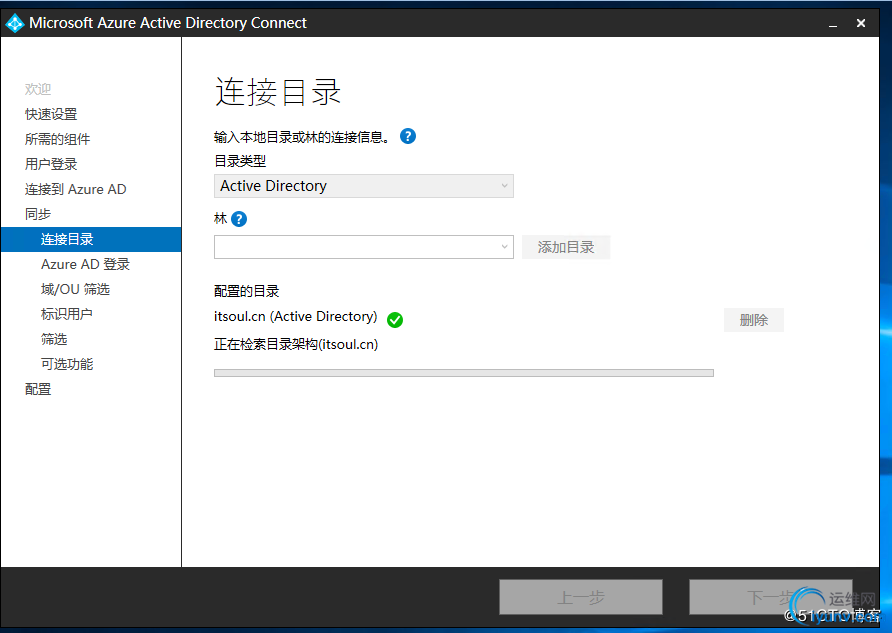Click the 连接目录 page heading

(x=278, y=92)
